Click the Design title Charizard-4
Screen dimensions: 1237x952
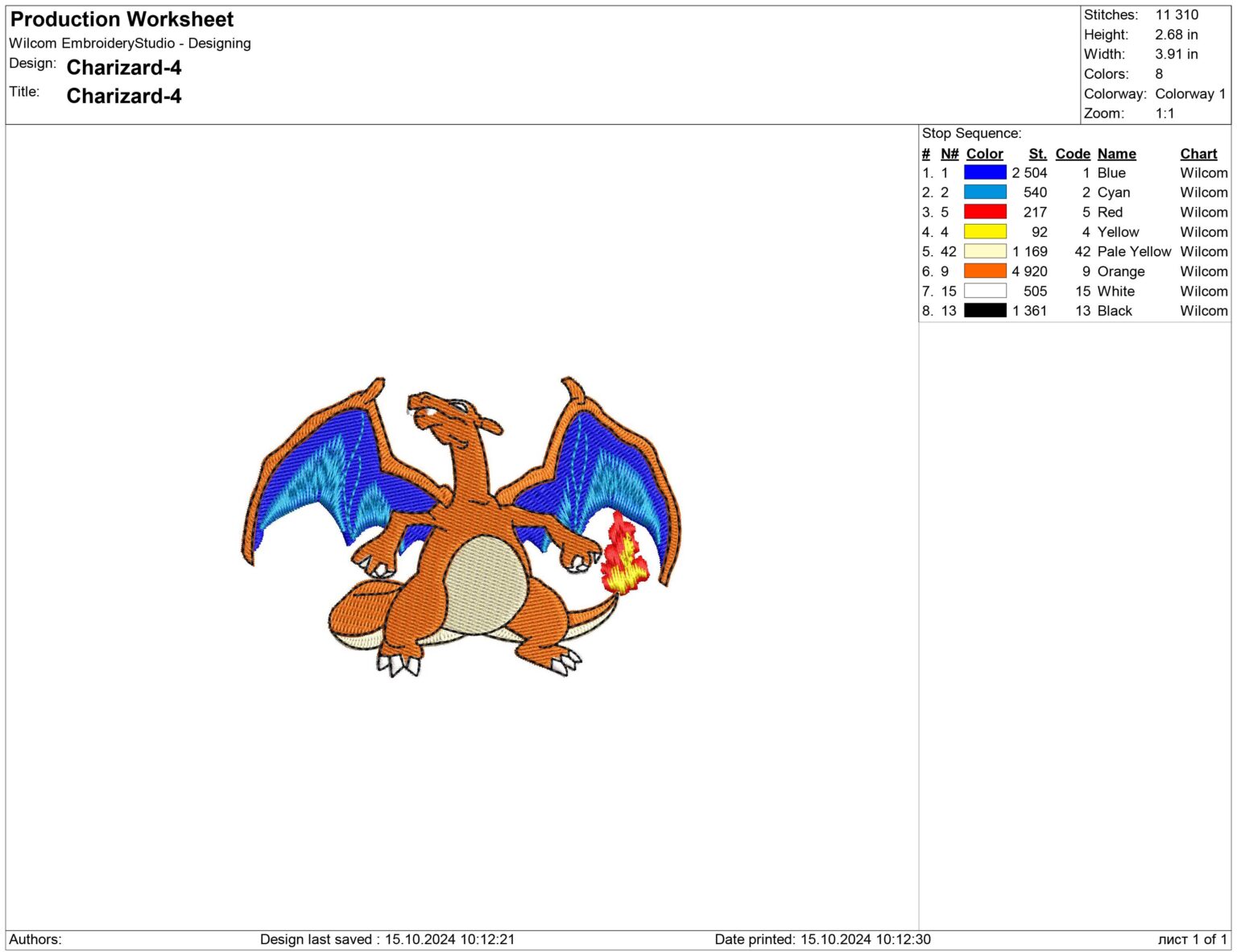tap(125, 68)
